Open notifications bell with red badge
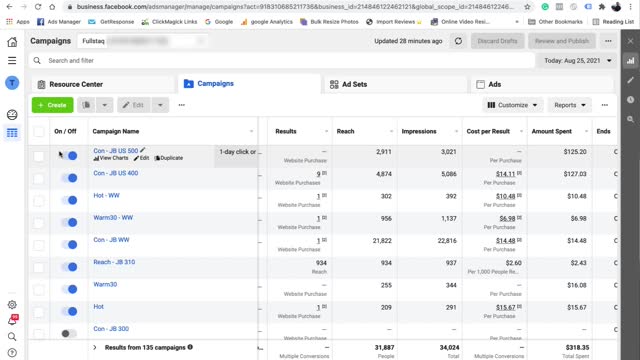This screenshot has height=360, width=640. coord(12,320)
